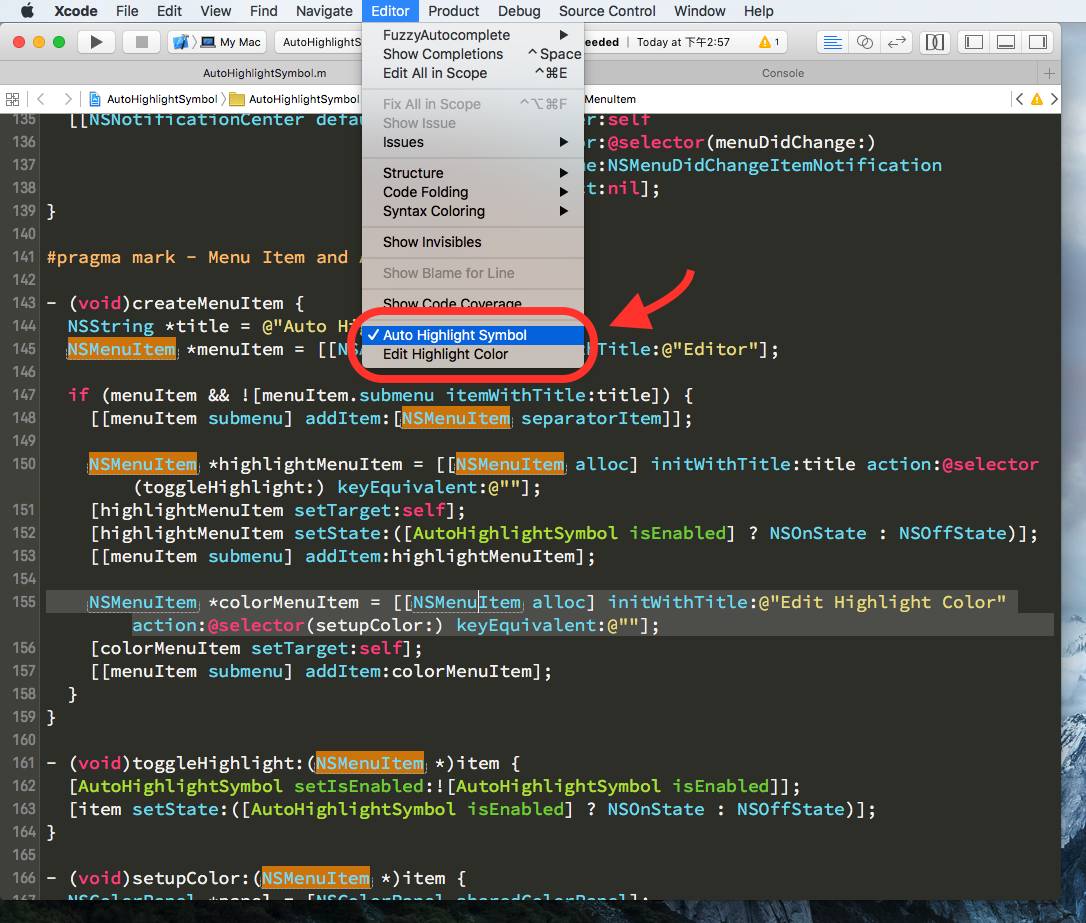Select Edit Highlight Color menu item
Screen dimensions: 1086x923
click(446, 354)
